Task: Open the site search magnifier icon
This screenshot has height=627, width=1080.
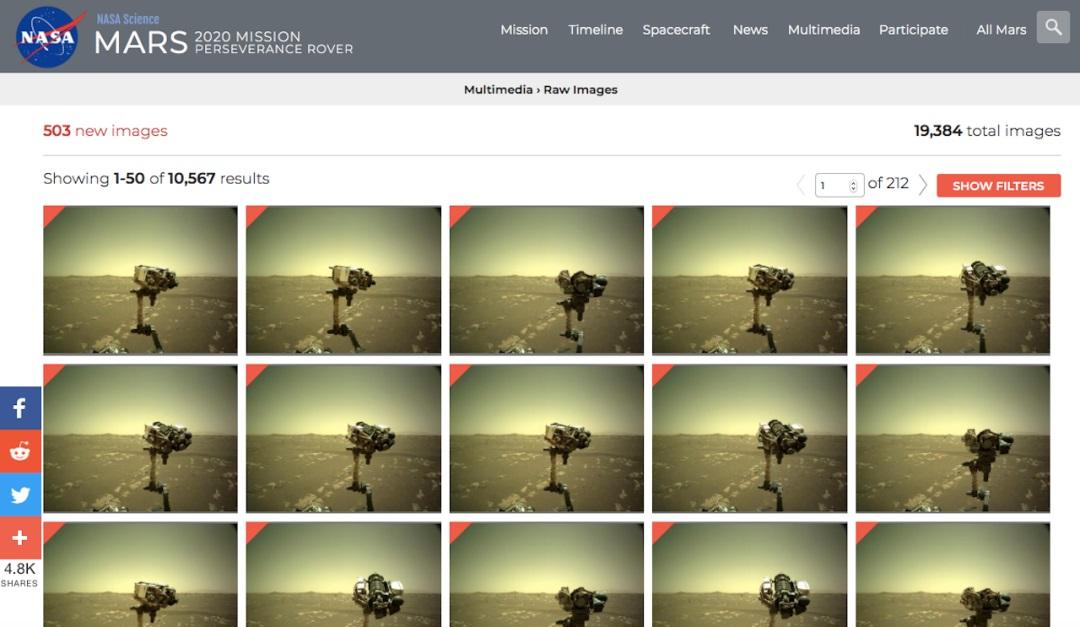Action: (1053, 27)
